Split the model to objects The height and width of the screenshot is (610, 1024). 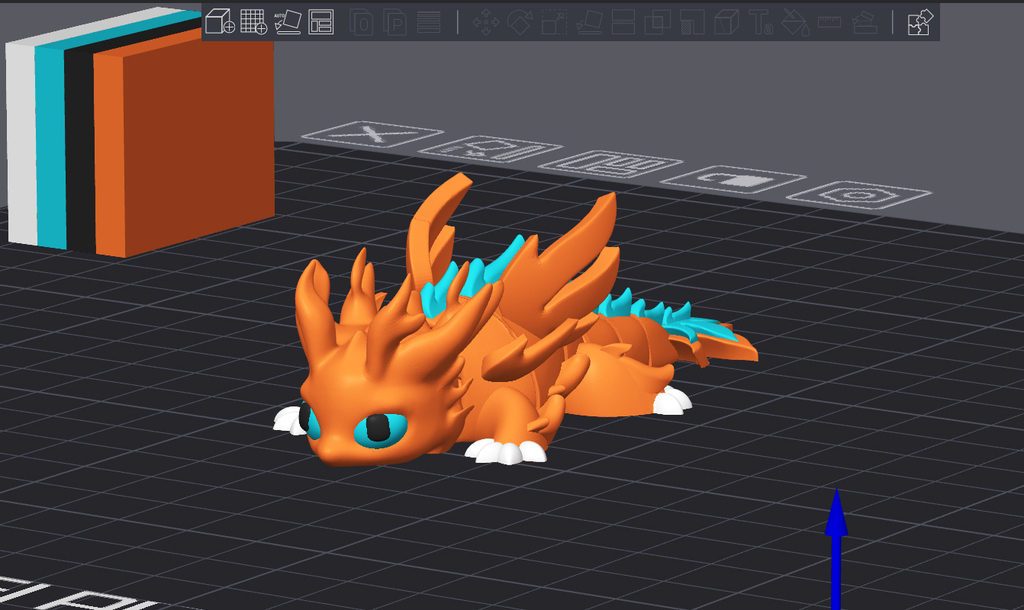click(x=360, y=22)
